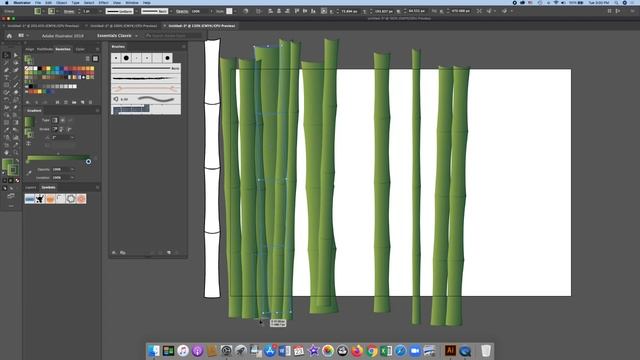Open Zoom app from the dock
The width and height of the screenshot is (640, 360).
coord(415,351)
